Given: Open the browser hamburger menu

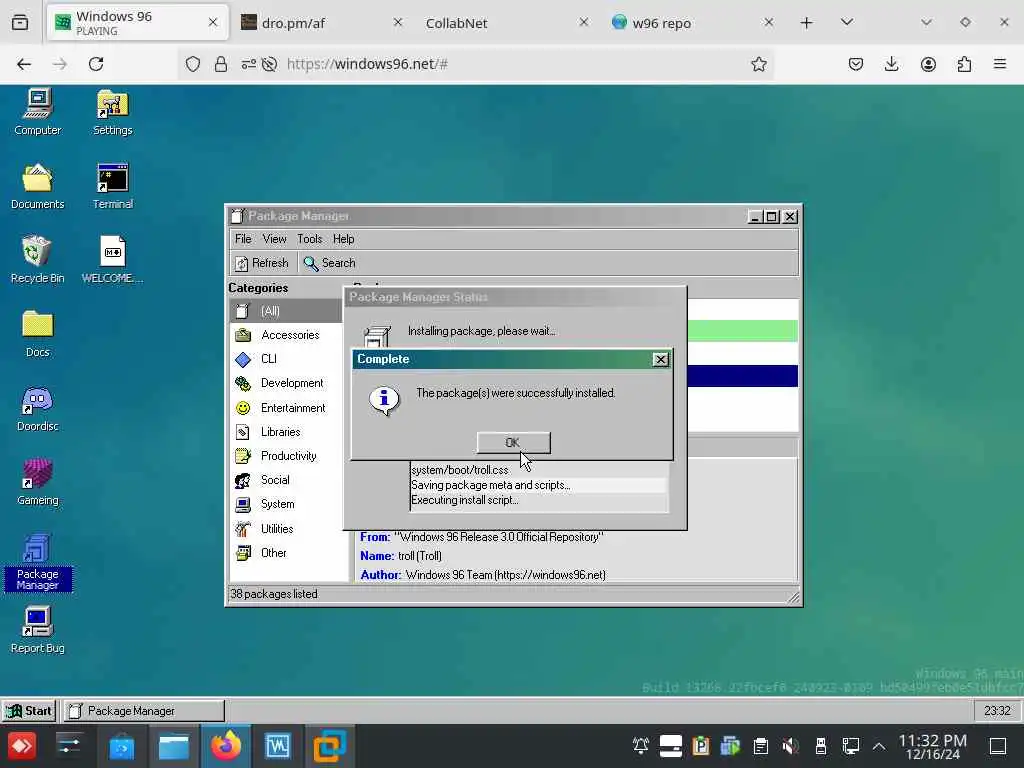Looking at the screenshot, I should 1000,64.
